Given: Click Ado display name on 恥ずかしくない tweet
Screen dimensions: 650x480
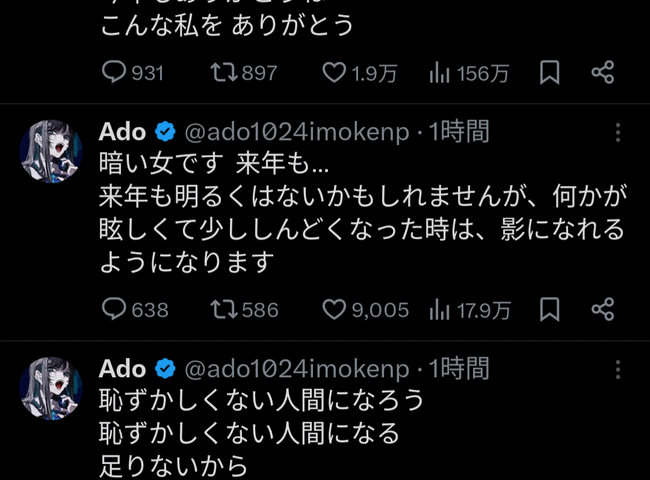Looking at the screenshot, I should [122, 368].
